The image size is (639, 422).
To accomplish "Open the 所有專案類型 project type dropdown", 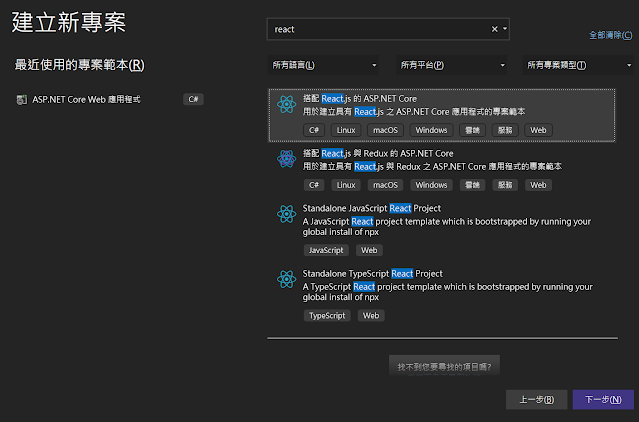I will coord(578,65).
